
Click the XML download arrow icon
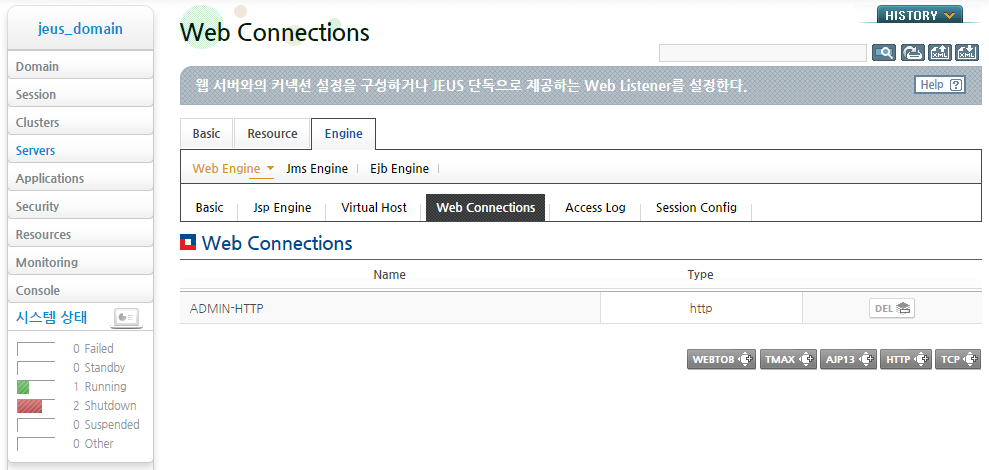[x=967, y=53]
